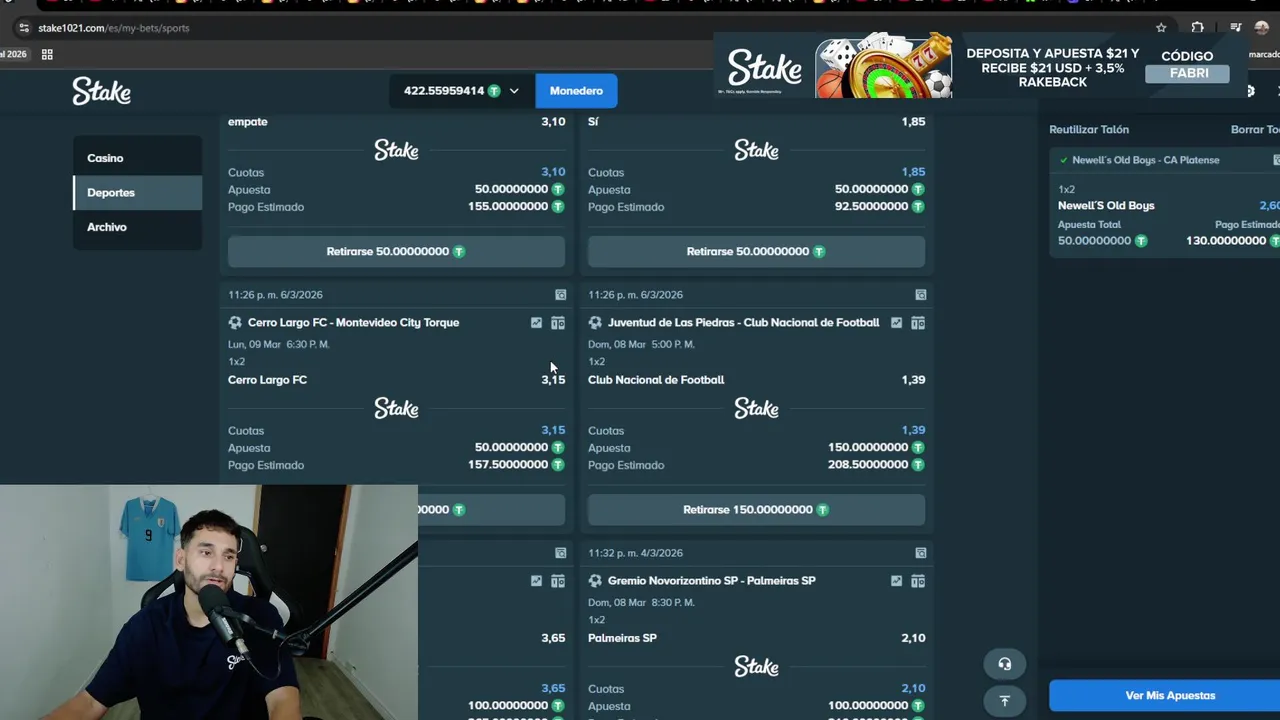1280x720 pixels.
Task: Open the scoreboard icon on Cerro Largo FC card
Action: pos(558,323)
